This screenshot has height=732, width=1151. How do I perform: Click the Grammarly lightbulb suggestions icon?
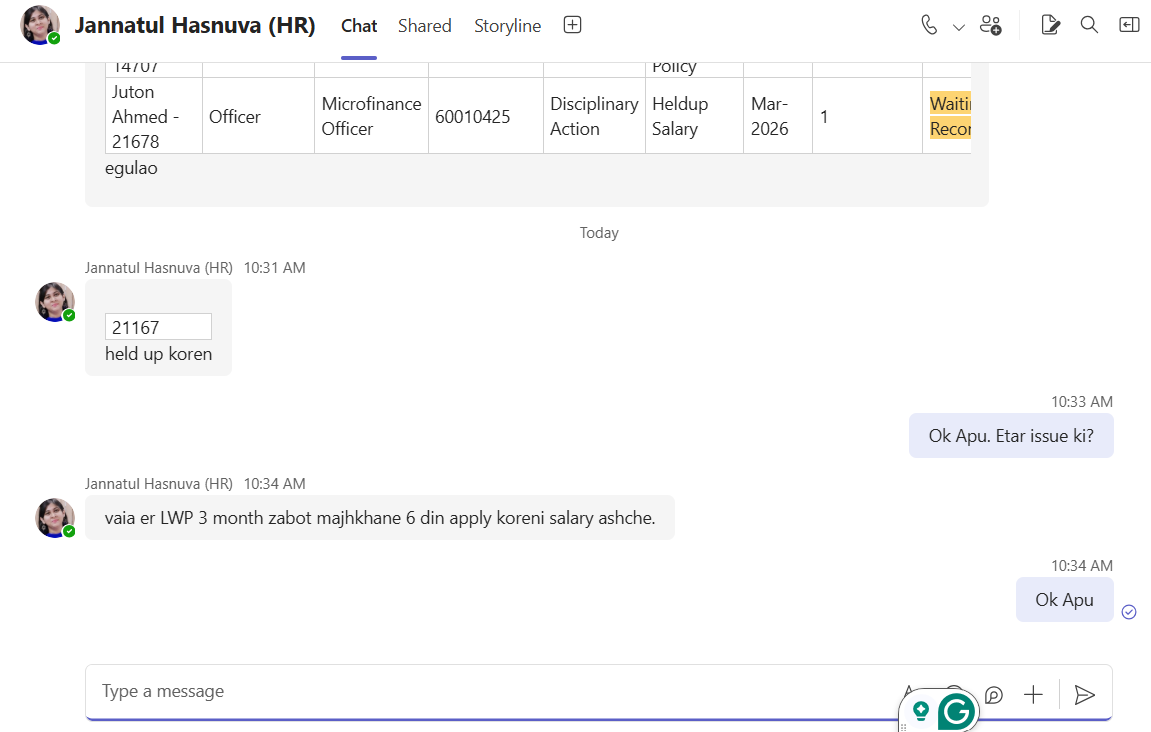(x=921, y=711)
